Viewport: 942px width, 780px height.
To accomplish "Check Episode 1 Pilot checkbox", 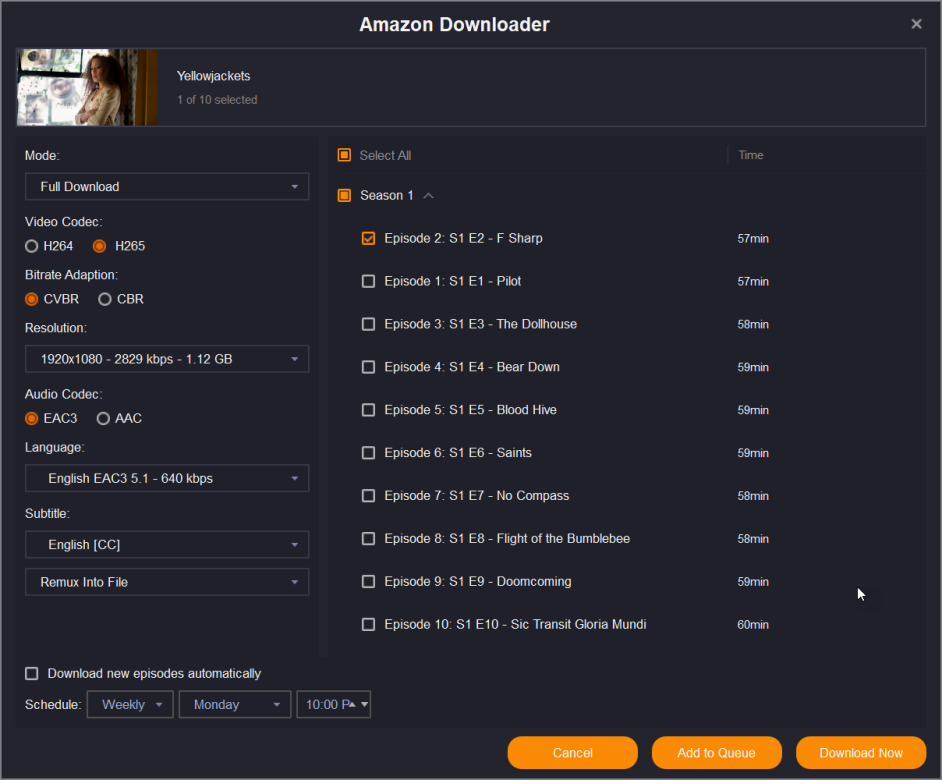I will tap(368, 281).
